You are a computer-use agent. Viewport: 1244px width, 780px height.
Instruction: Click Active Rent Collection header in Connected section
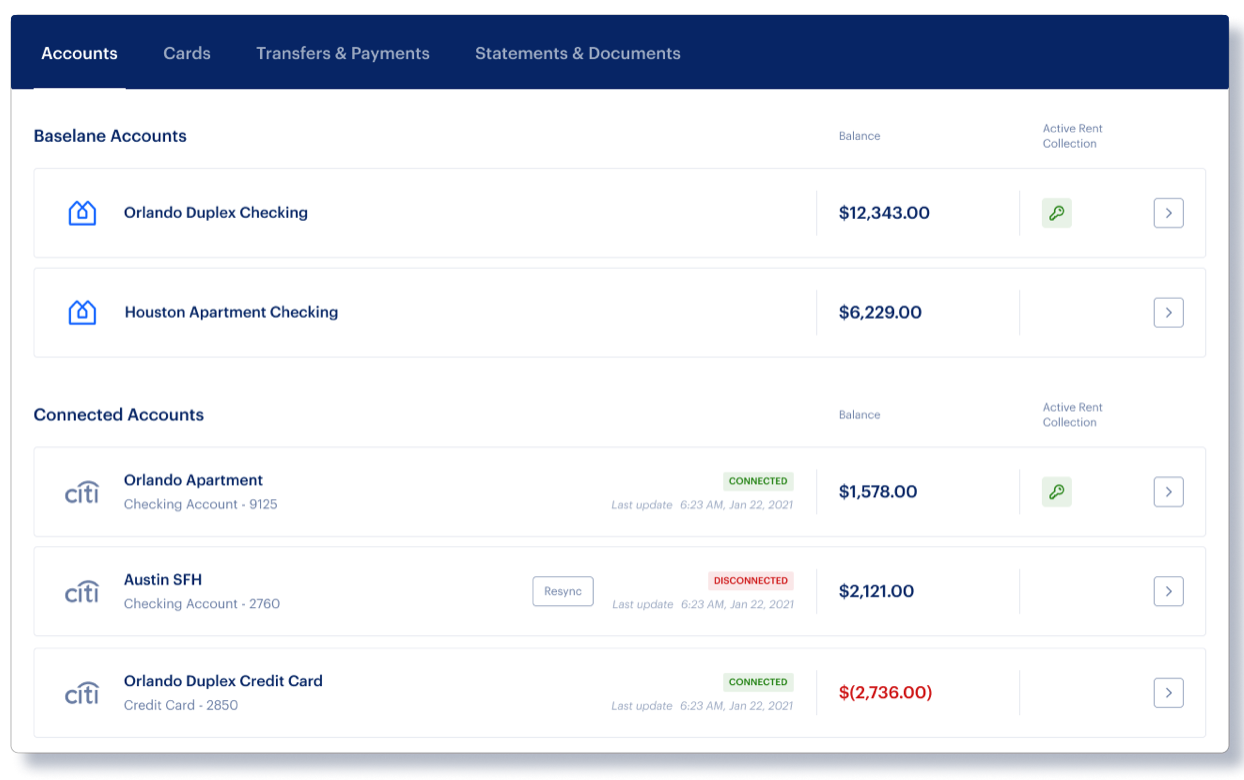pyautogui.click(x=1072, y=415)
